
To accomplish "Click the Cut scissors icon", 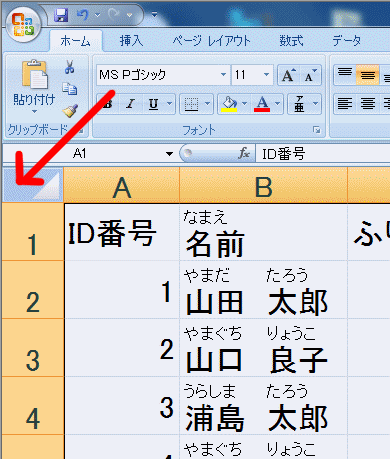I will tap(69, 67).
